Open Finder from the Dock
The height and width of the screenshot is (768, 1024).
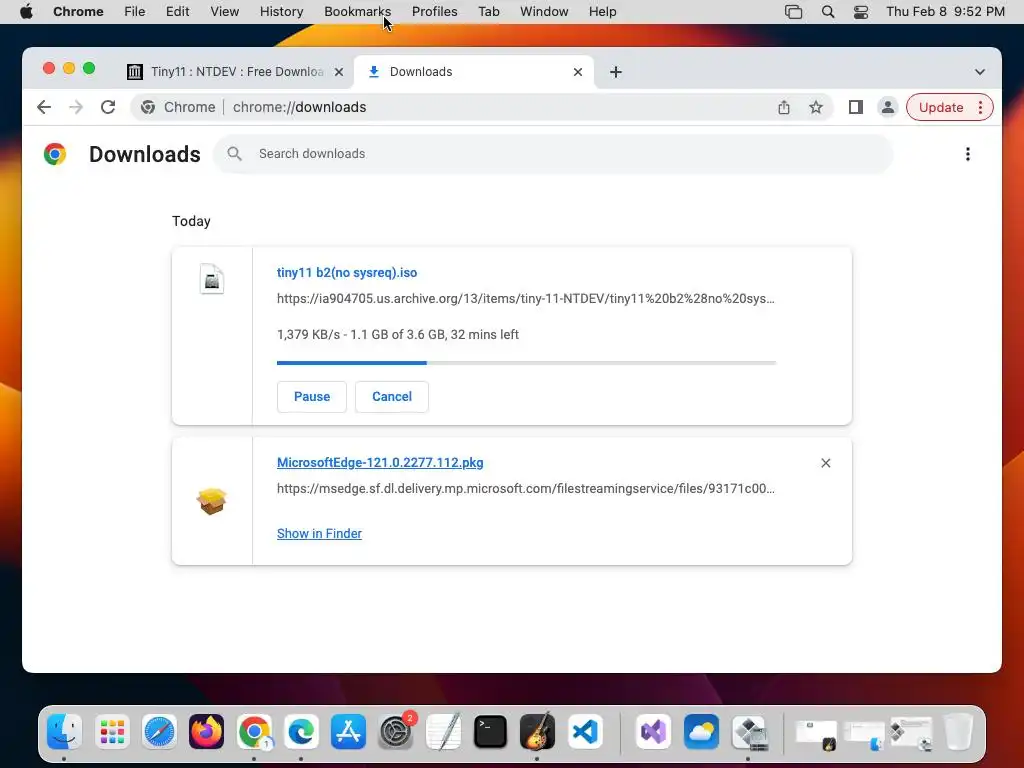point(65,731)
